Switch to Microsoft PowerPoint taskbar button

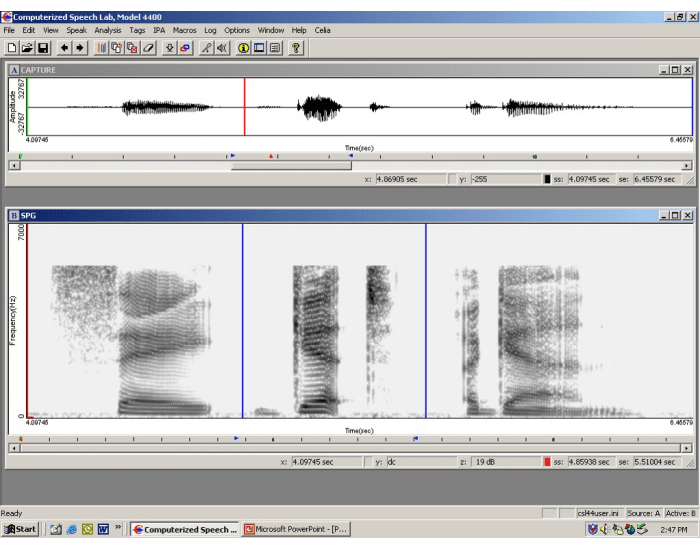point(296,529)
